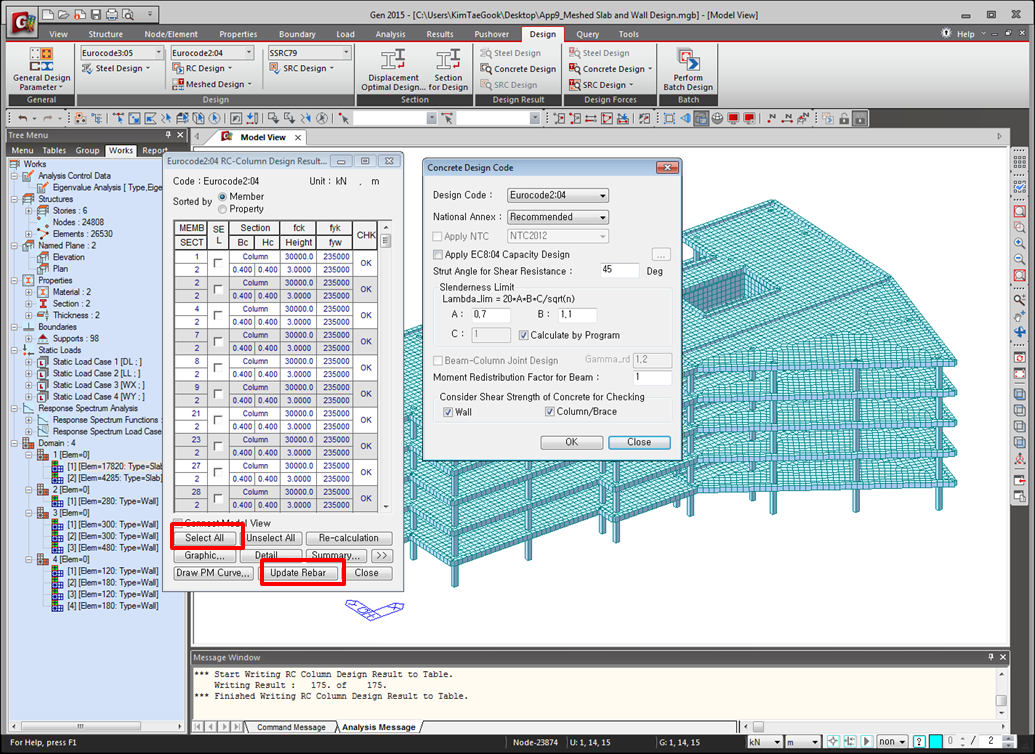The width and height of the screenshot is (1035, 754).
Task: Click the Message Window vertical scrollbar
Action: [x=1001, y=694]
